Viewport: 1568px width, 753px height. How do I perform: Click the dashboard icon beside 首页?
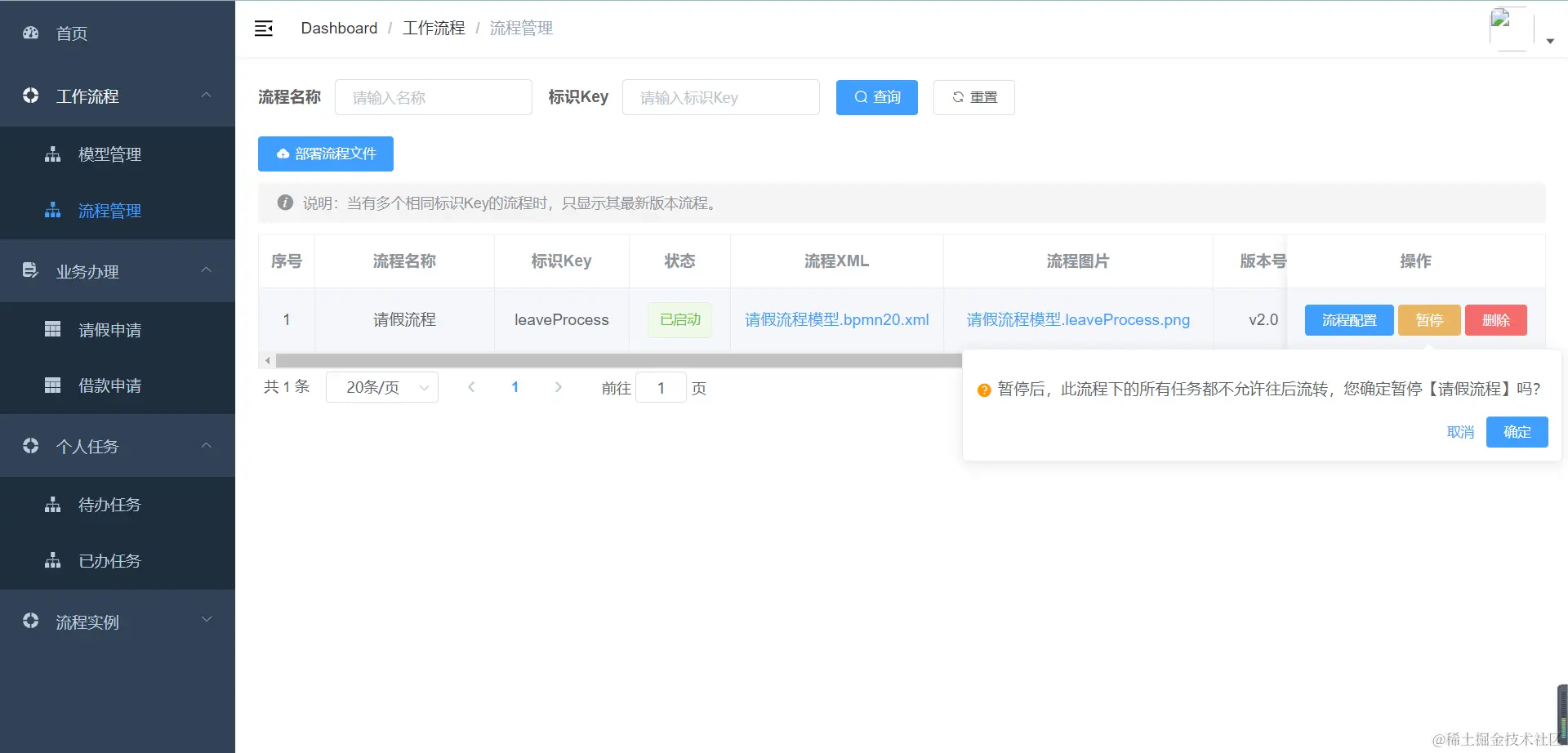point(31,33)
